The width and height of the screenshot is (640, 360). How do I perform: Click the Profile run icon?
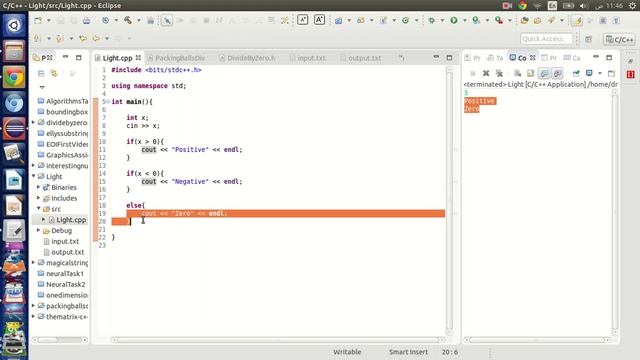(476, 20)
